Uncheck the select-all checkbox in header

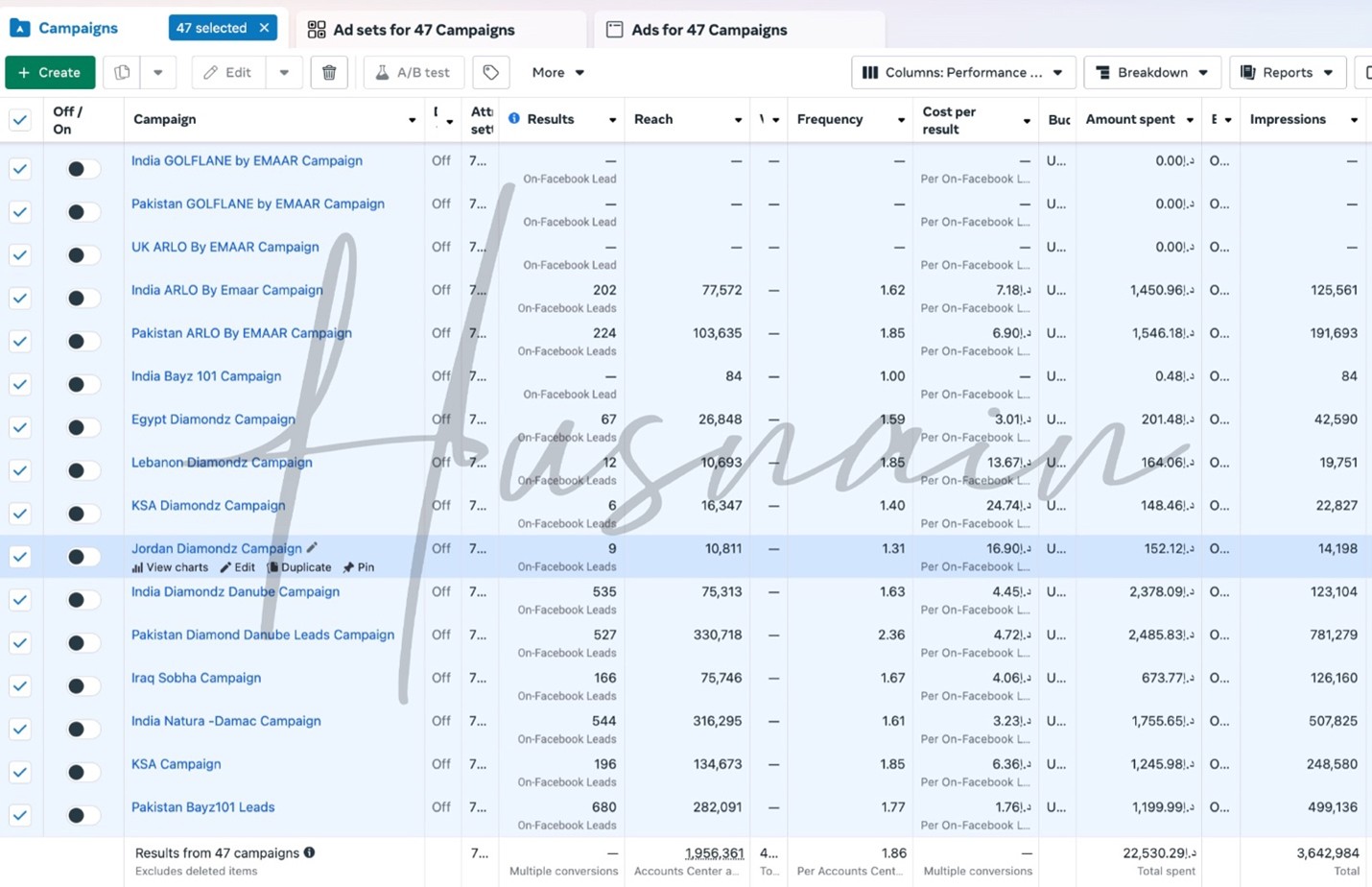coord(20,120)
